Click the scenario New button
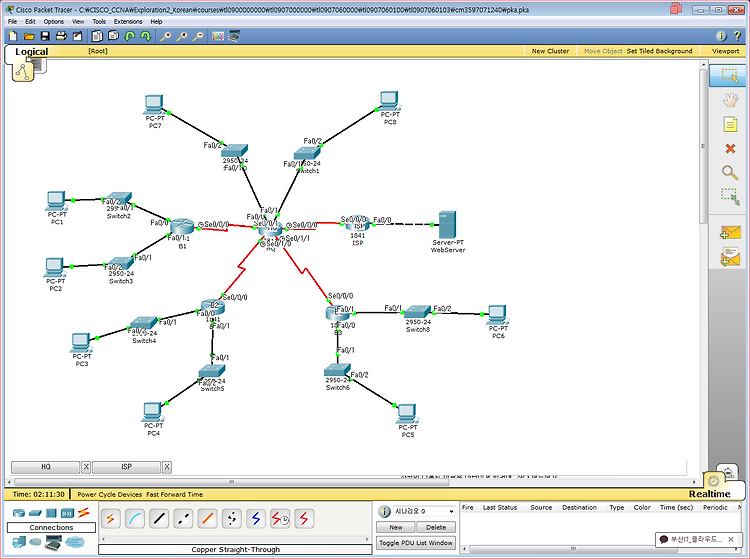 point(396,527)
